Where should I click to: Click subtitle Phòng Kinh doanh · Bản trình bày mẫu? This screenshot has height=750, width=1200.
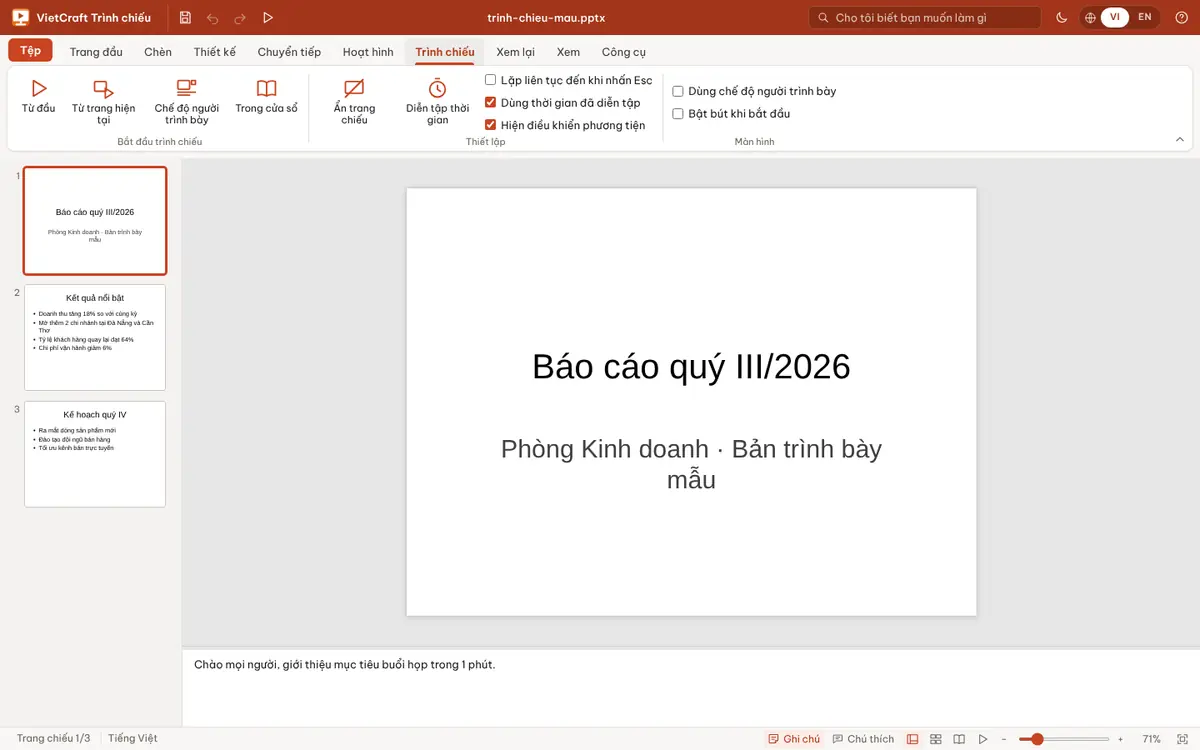pos(691,464)
